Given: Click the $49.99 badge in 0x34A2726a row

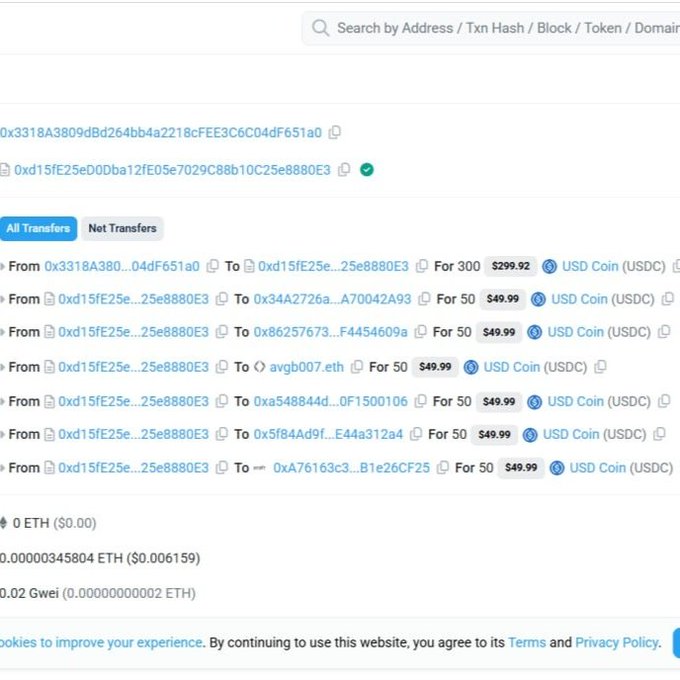Looking at the screenshot, I should pos(503,299).
